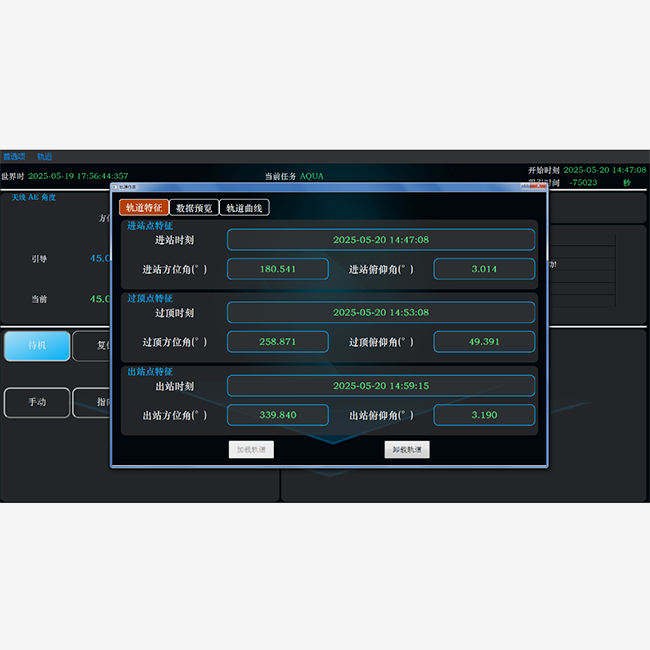Click the 开始时刻 value at top right
650x650 pixels.
pyautogui.click(x=604, y=170)
